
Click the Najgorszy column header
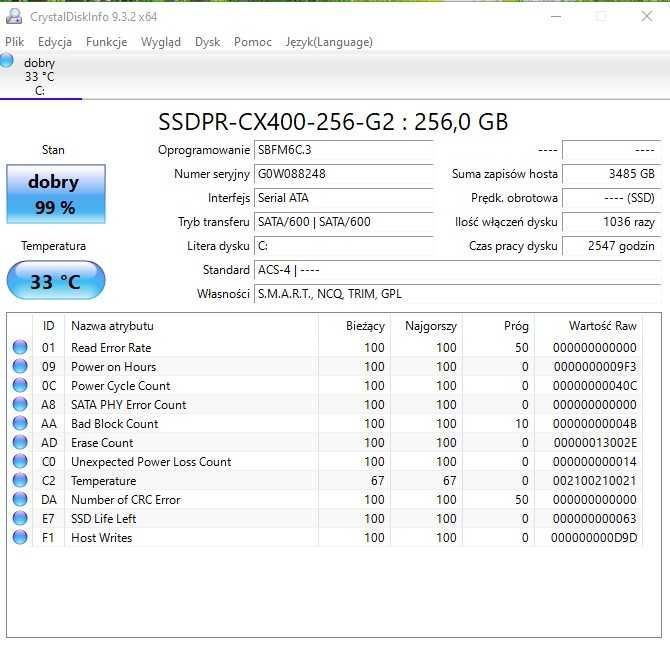pyautogui.click(x=426, y=326)
